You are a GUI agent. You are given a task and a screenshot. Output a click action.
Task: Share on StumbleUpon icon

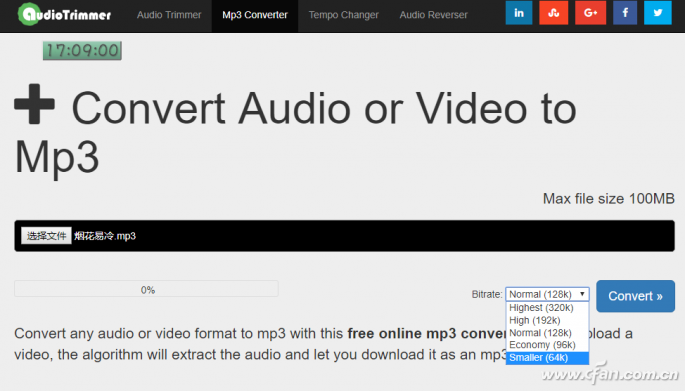point(554,13)
